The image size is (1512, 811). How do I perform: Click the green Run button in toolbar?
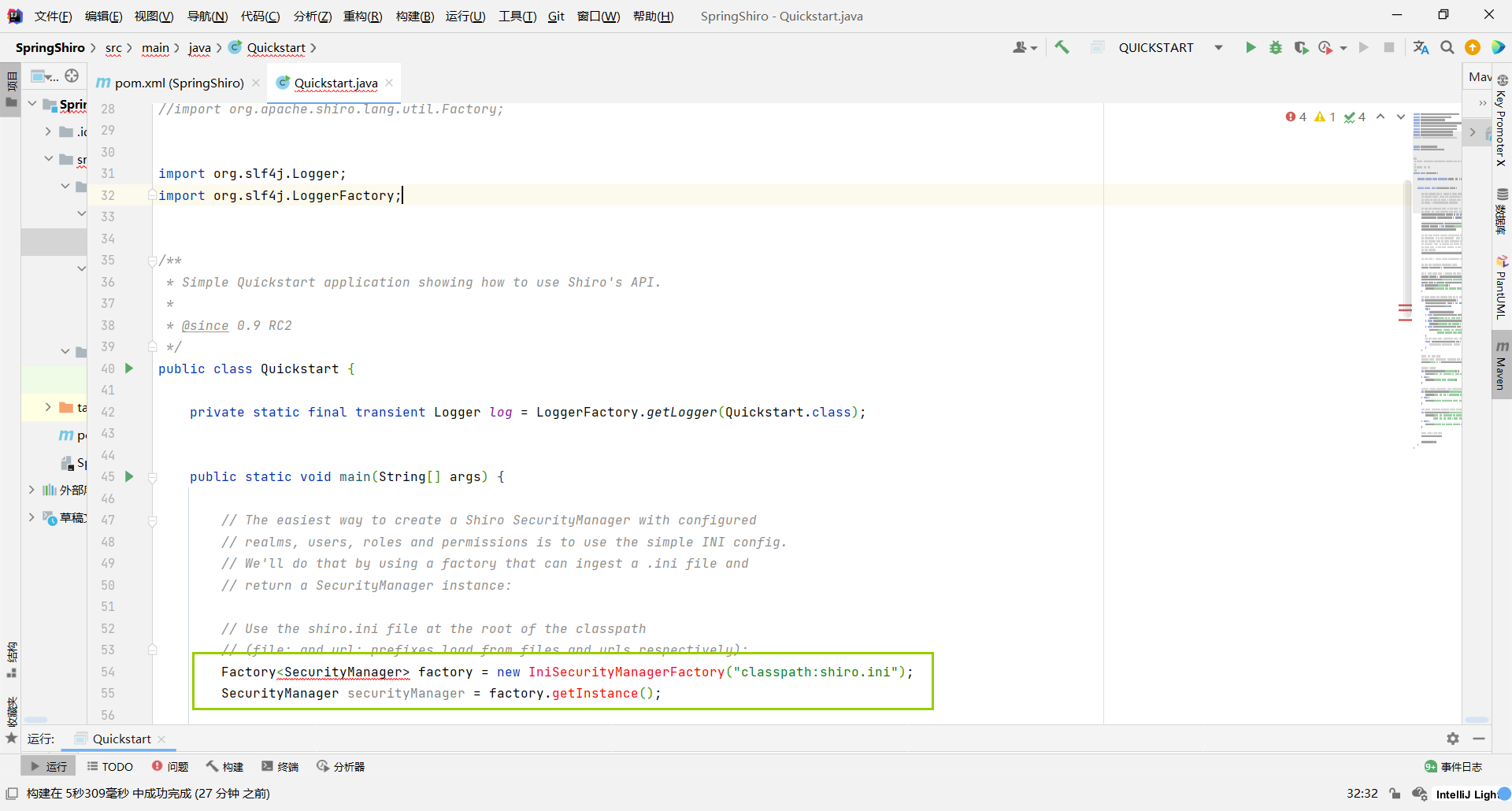[1251, 48]
